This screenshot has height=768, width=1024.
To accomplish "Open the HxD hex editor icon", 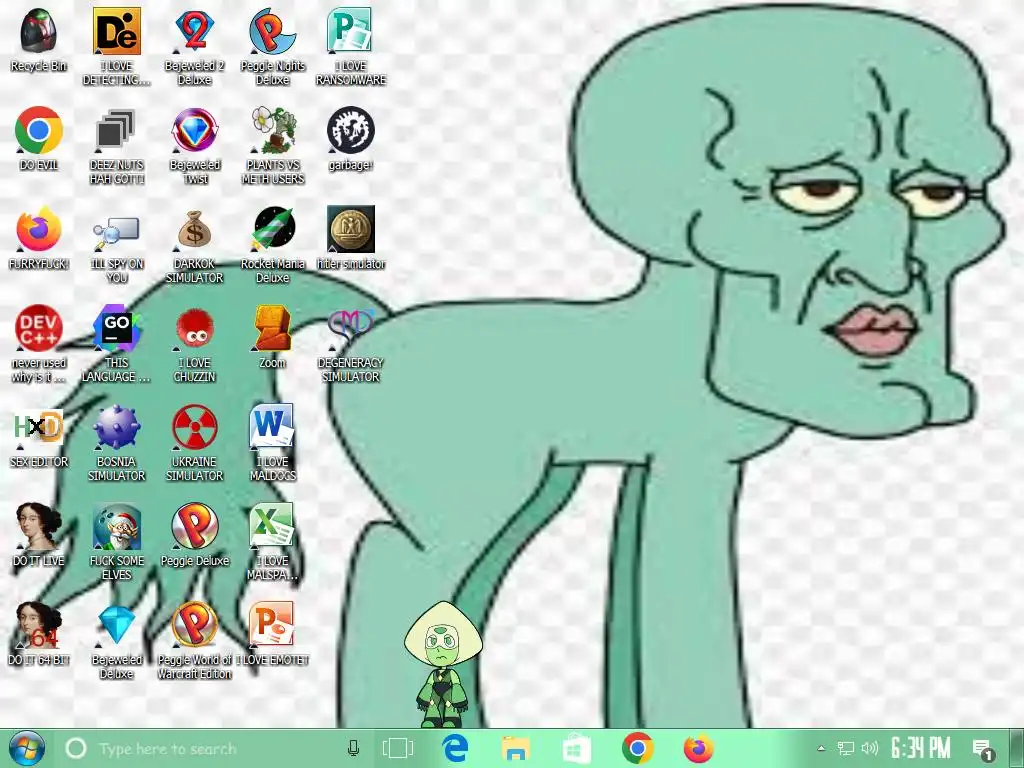I will point(39,427).
